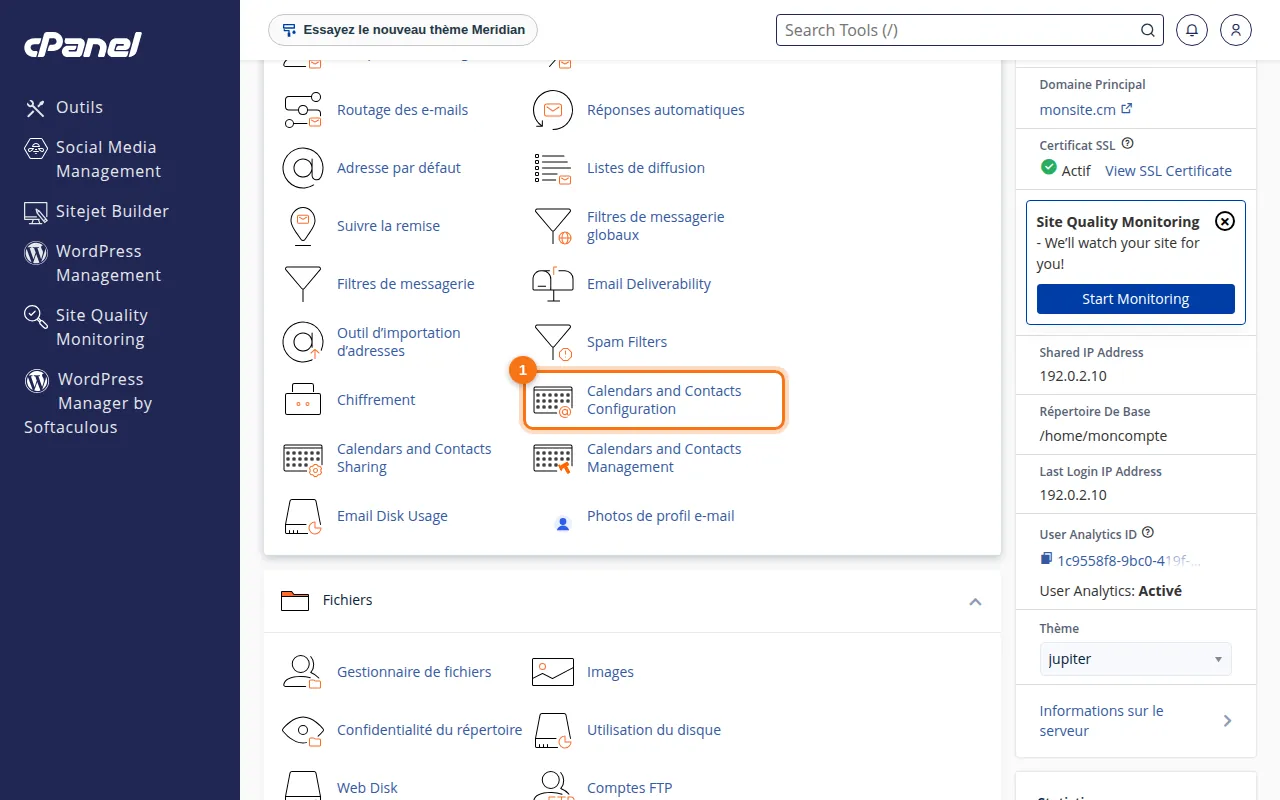Click the Email Deliverability mailbox icon
1280x800 pixels.
click(x=553, y=284)
